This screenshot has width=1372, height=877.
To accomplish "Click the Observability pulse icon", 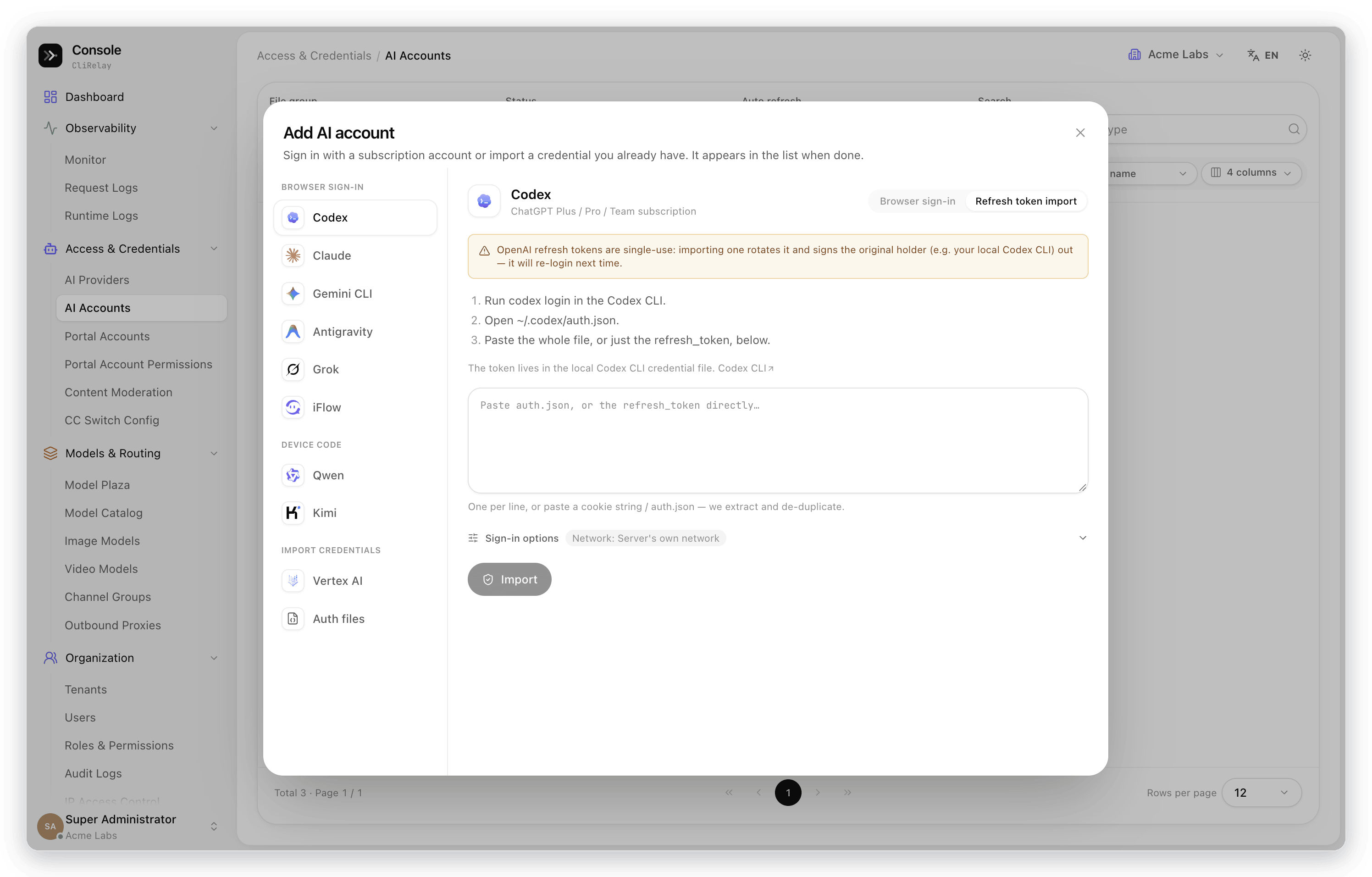I will click(x=50, y=128).
